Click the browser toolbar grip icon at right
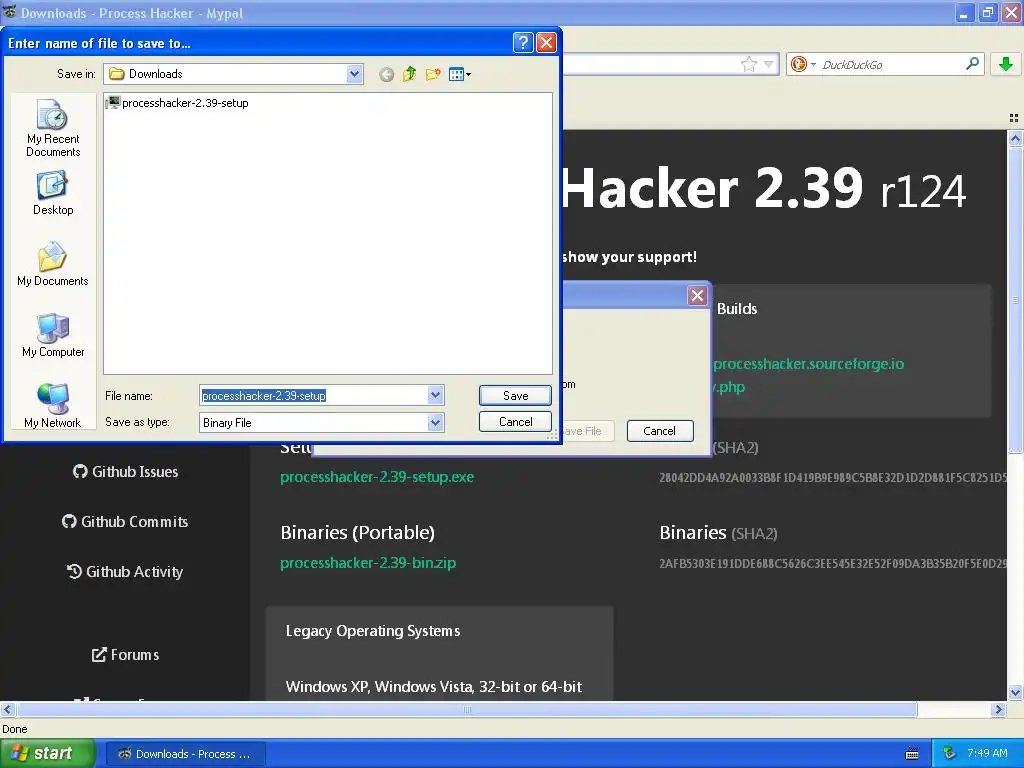This screenshot has width=1024, height=768. 1014,118
